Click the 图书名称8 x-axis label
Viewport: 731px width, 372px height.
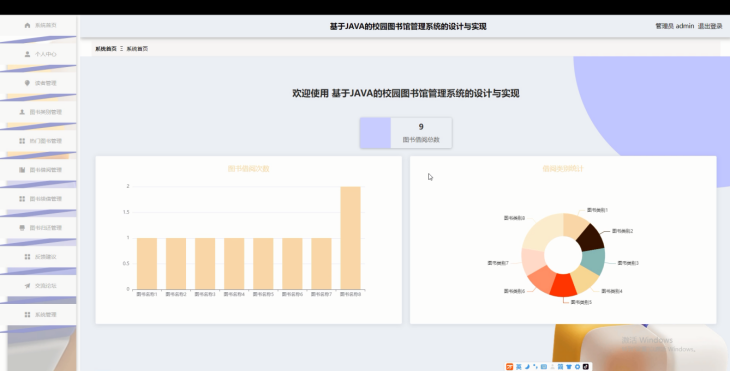351,295
